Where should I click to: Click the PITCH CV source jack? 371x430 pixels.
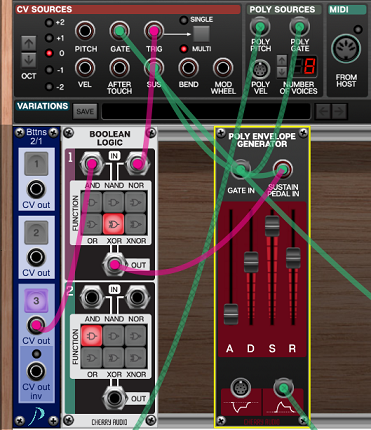[85, 31]
